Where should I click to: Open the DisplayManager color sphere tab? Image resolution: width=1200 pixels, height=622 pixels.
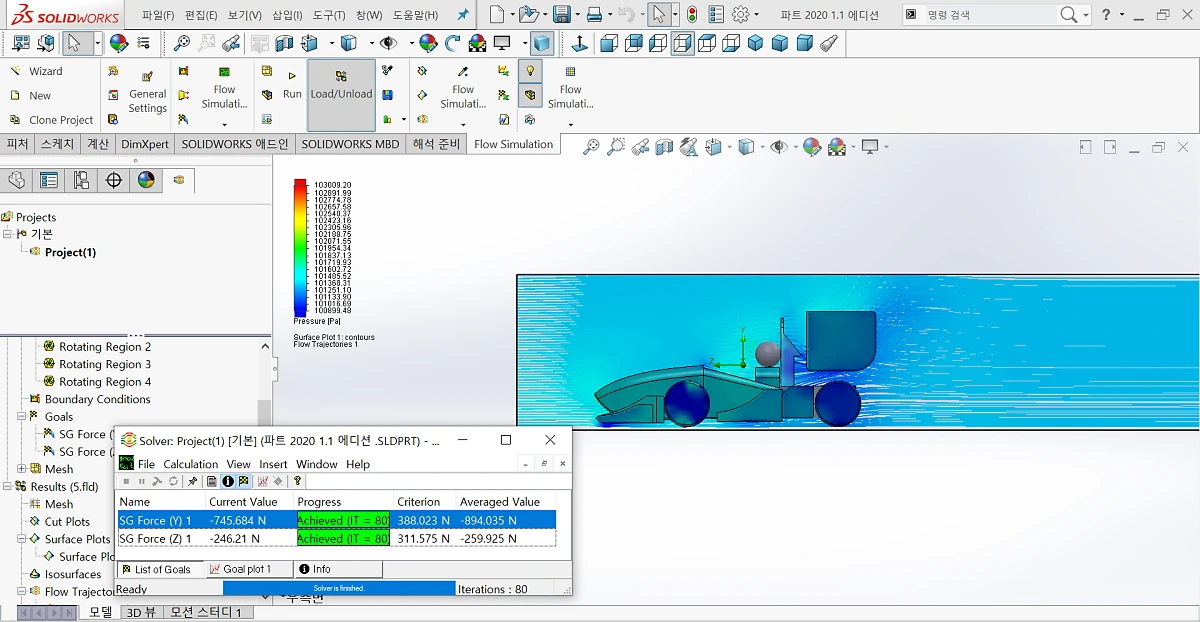click(146, 180)
